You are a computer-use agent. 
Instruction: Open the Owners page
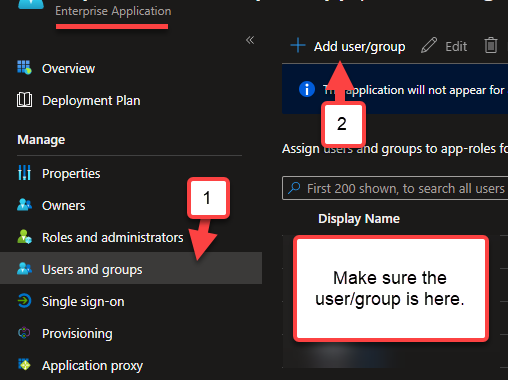[64, 206]
